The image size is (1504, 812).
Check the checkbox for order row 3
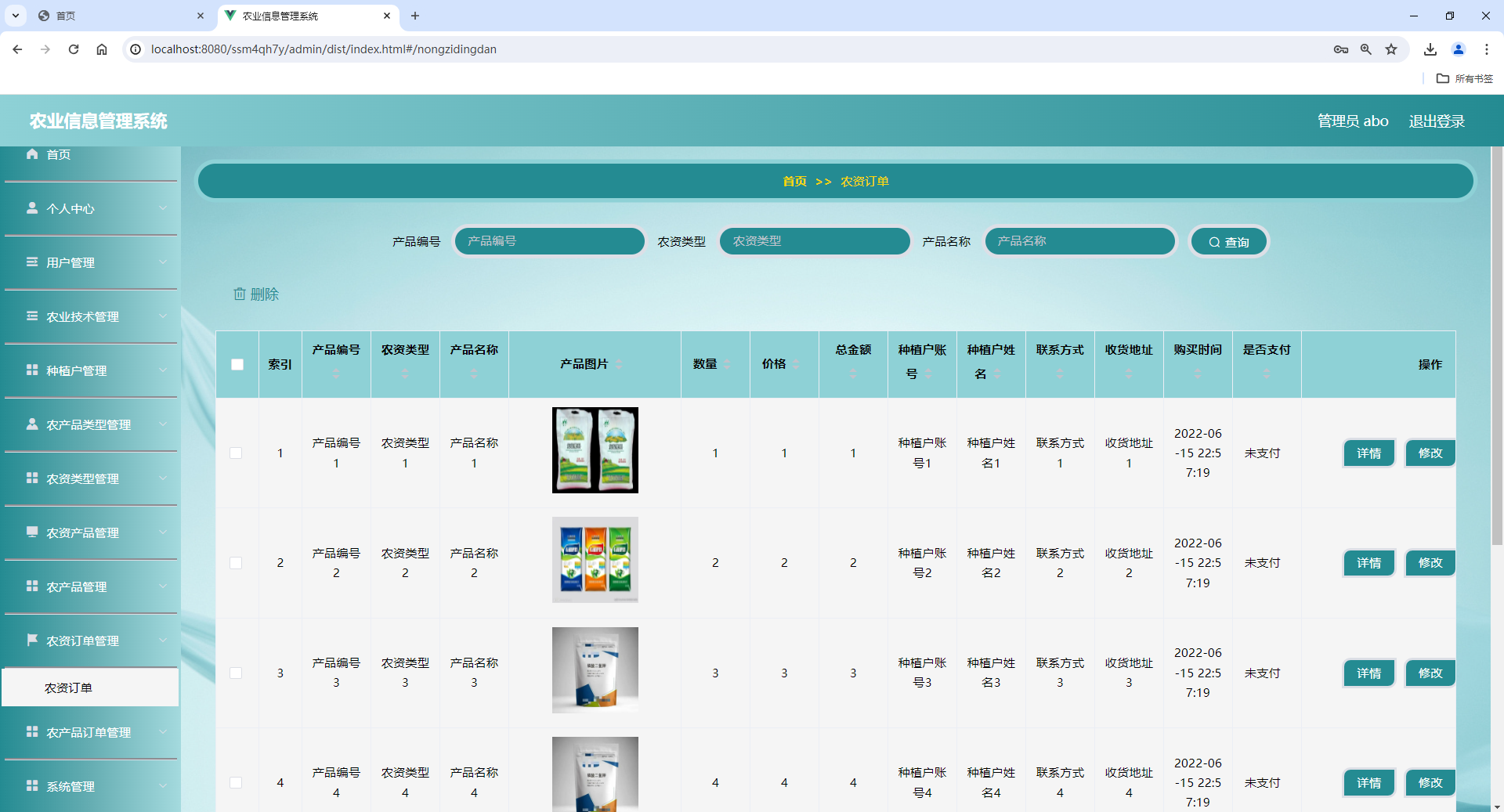pyautogui.click(x=237, y=673)
